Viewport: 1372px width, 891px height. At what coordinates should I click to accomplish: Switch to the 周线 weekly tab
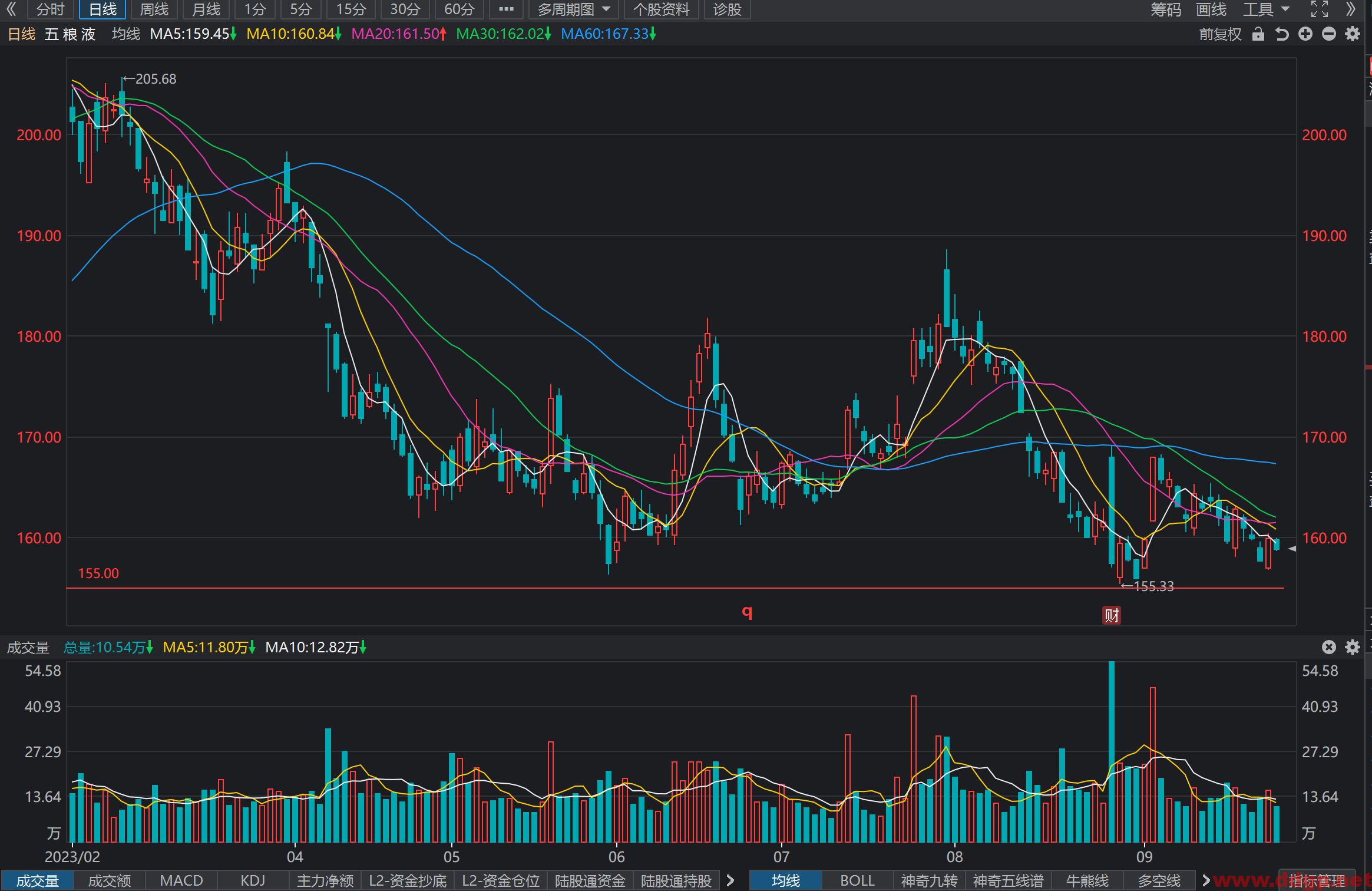154,9
